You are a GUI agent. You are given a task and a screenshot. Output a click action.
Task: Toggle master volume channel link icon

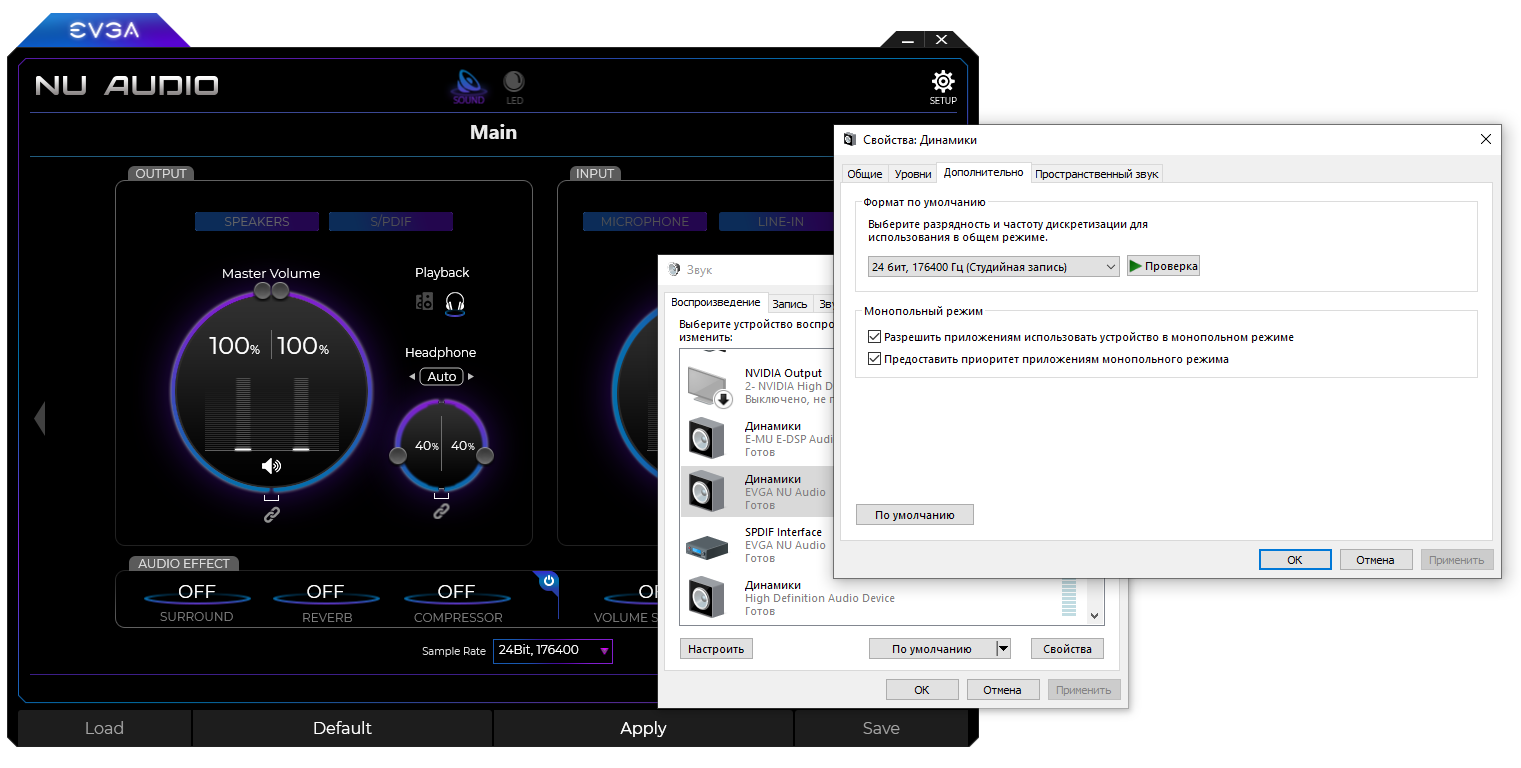tap(271, 514)
